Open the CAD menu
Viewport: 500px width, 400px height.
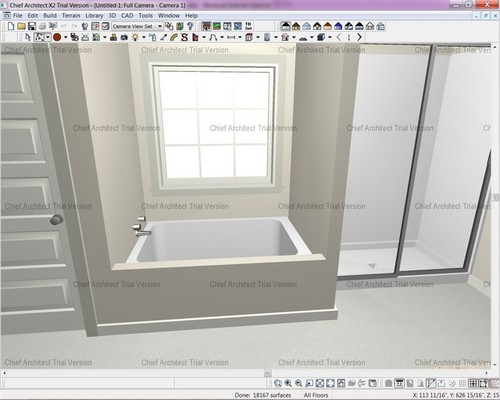click(x=127, y=15)
